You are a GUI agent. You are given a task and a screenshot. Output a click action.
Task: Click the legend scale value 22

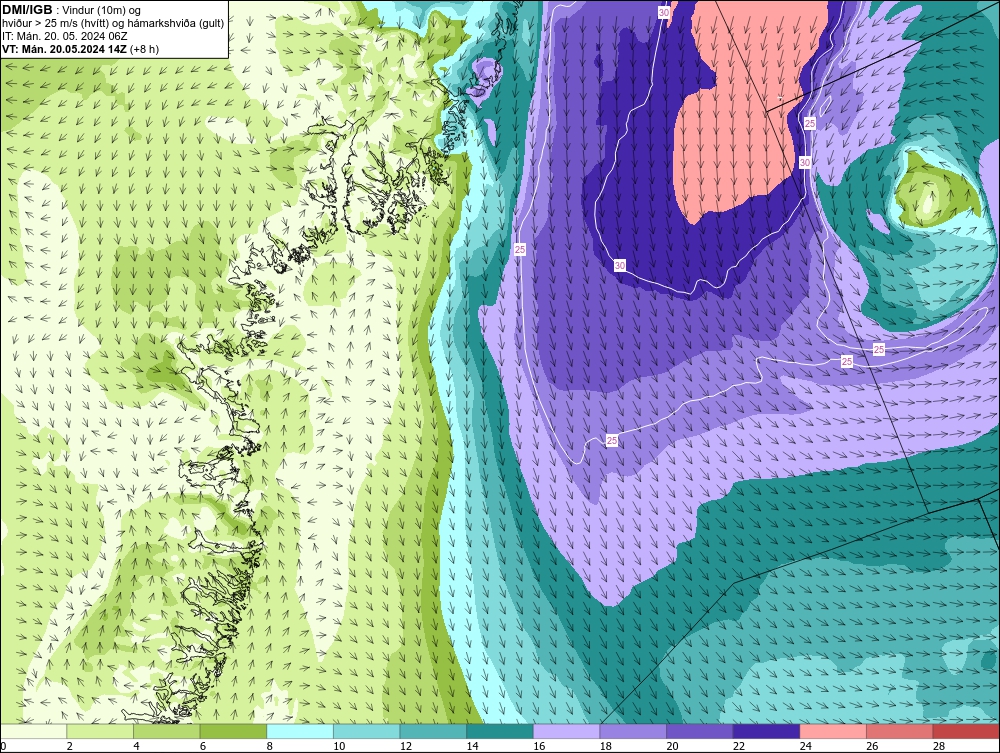[739, 746]
